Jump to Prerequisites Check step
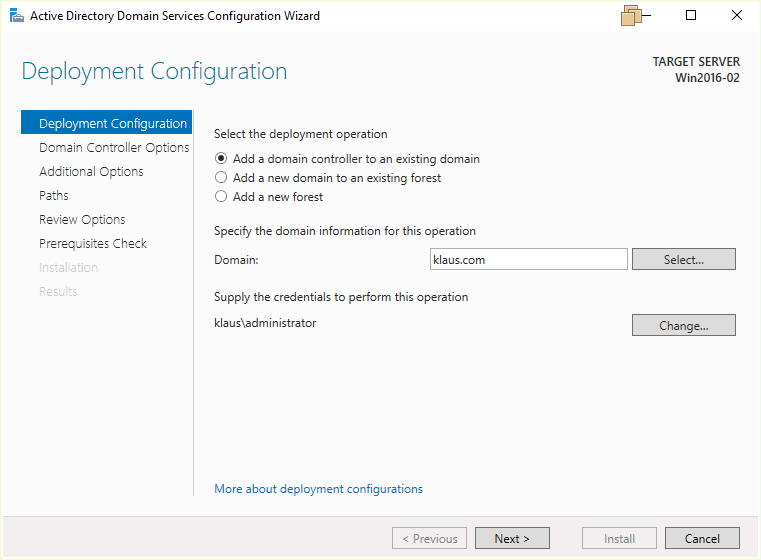 pos(93,244)
